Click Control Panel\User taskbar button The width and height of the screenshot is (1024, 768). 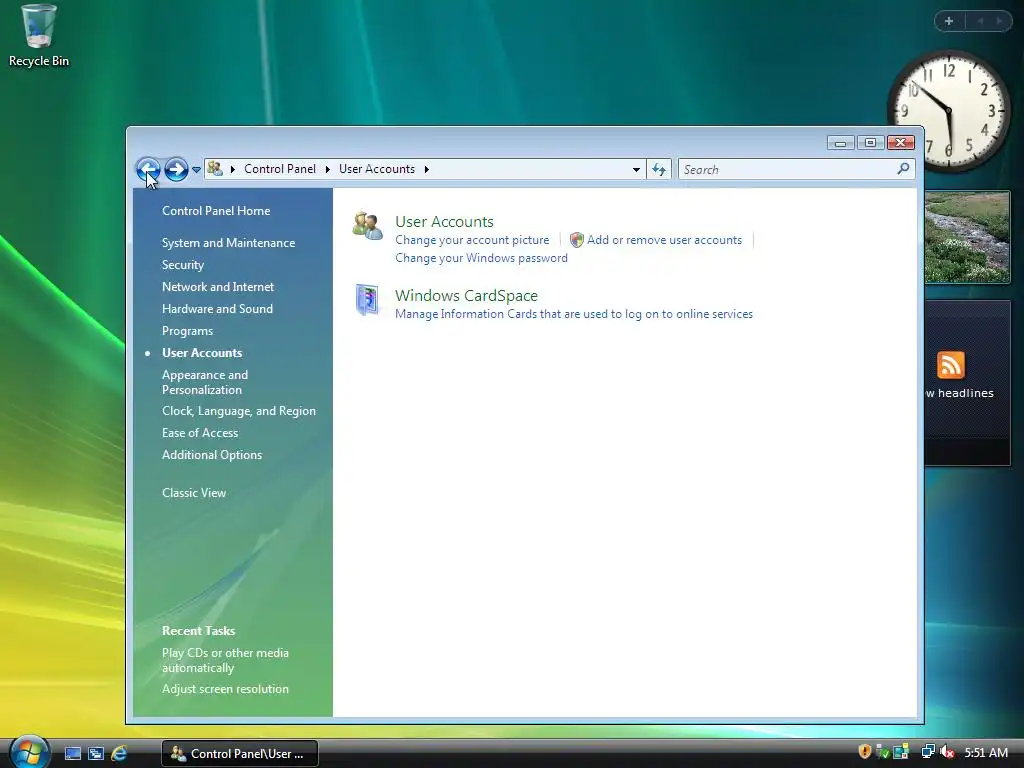(240, 754)
